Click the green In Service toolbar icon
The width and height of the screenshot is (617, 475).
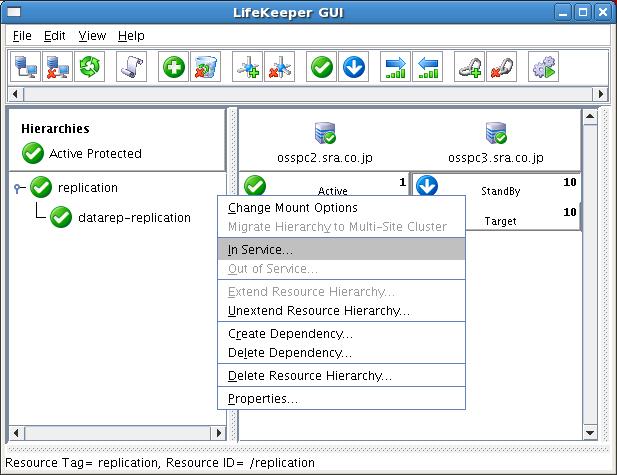click(321, 67)
